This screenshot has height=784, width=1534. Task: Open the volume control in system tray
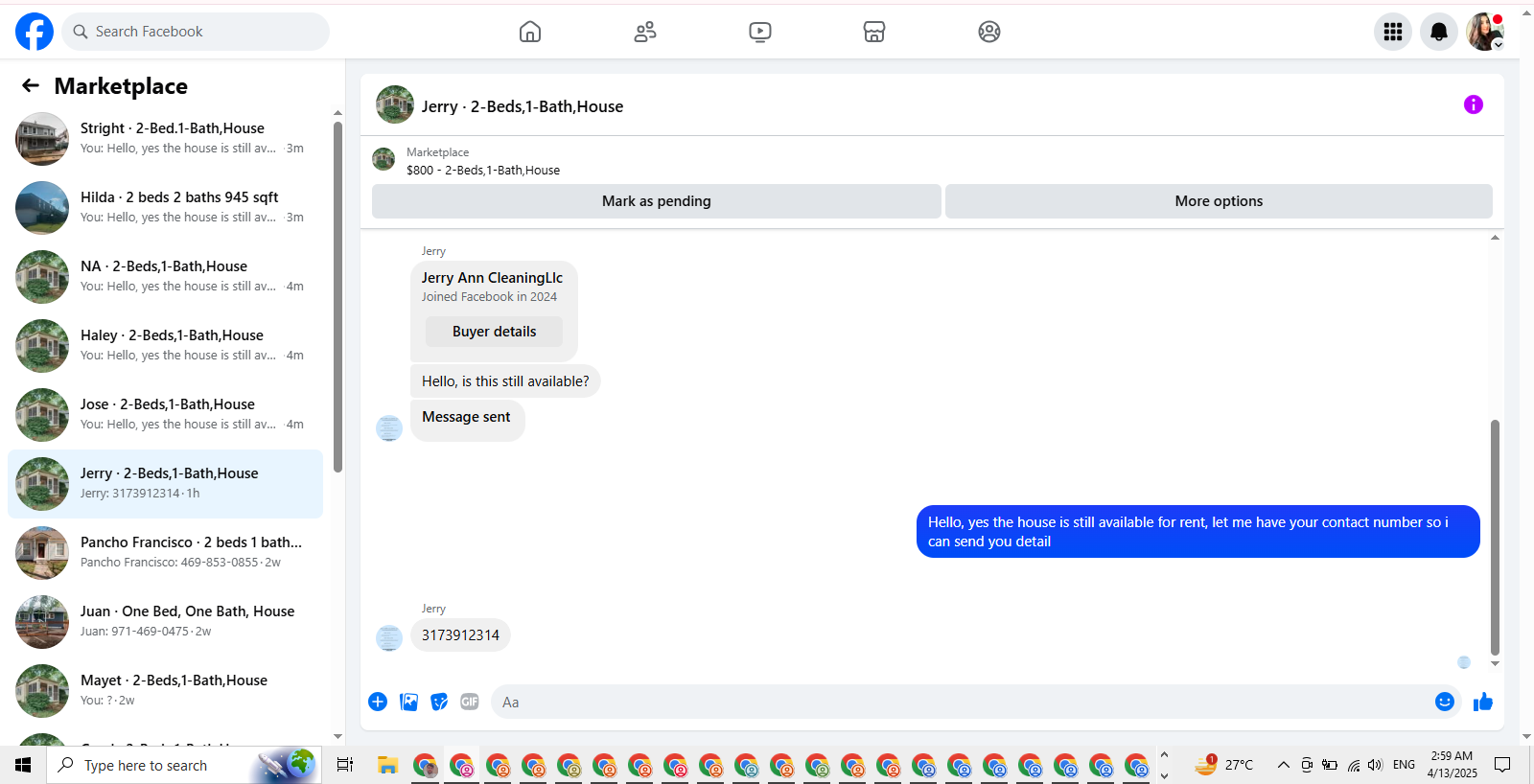1376,765
